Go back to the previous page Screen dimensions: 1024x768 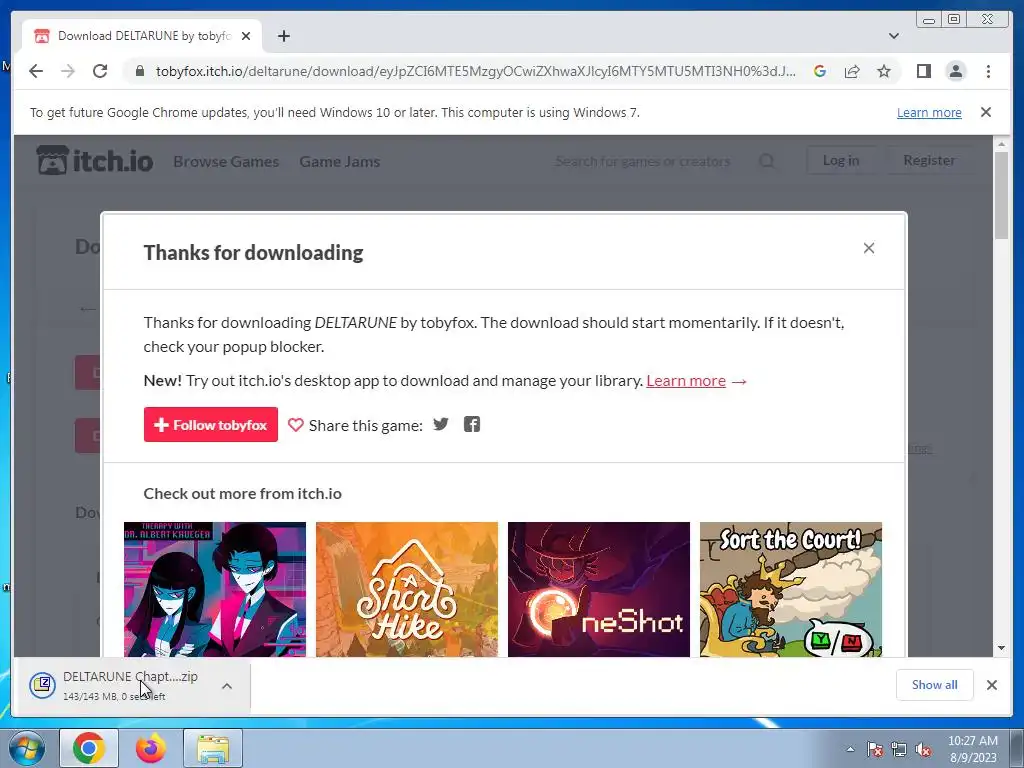(x=36, y=71)
